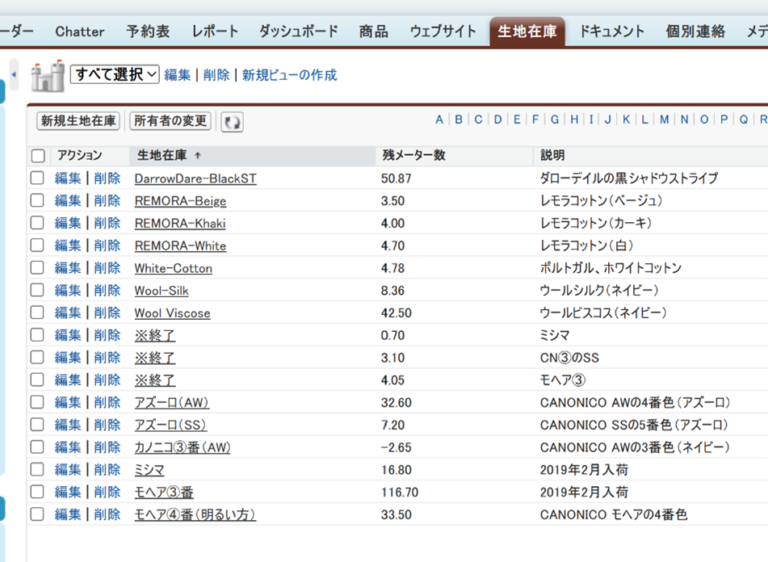Tick the White-Cotton row checkbox
The height and width of the screenshot is (562, 768).
(x=37, y=268)
